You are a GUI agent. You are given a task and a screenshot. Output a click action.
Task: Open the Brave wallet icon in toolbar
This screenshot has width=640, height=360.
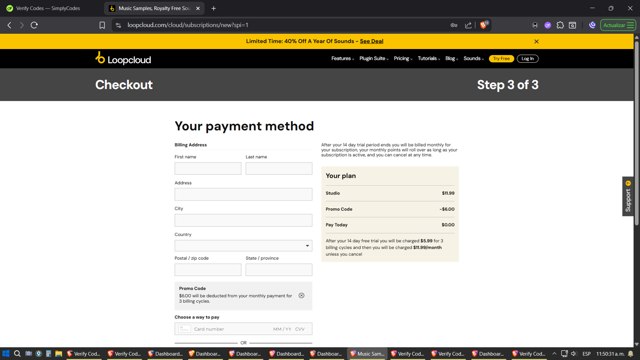pyautogui.click(x=573, y=25)
